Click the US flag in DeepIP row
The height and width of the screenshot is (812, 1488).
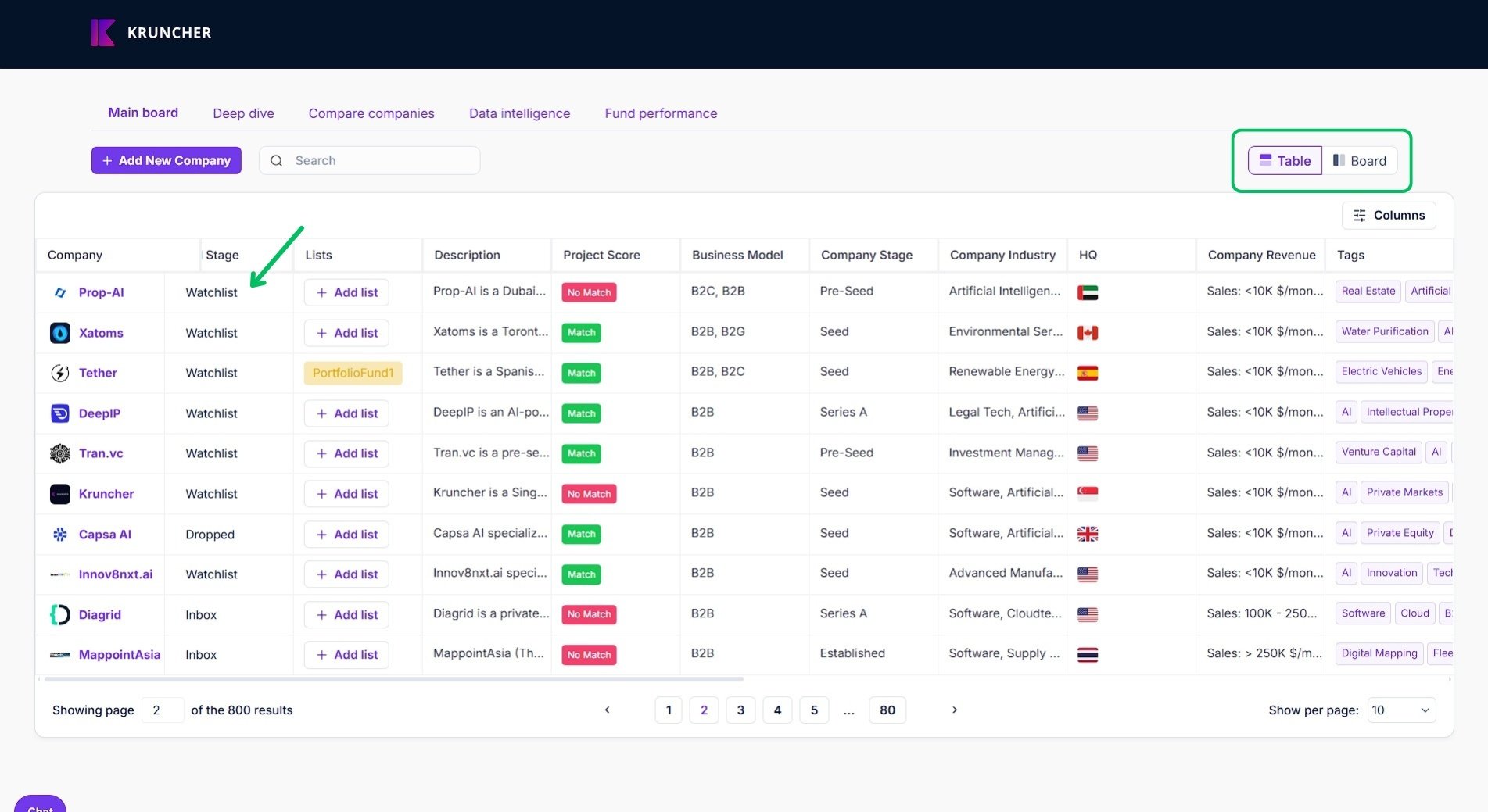click(x=1088, y=413)
